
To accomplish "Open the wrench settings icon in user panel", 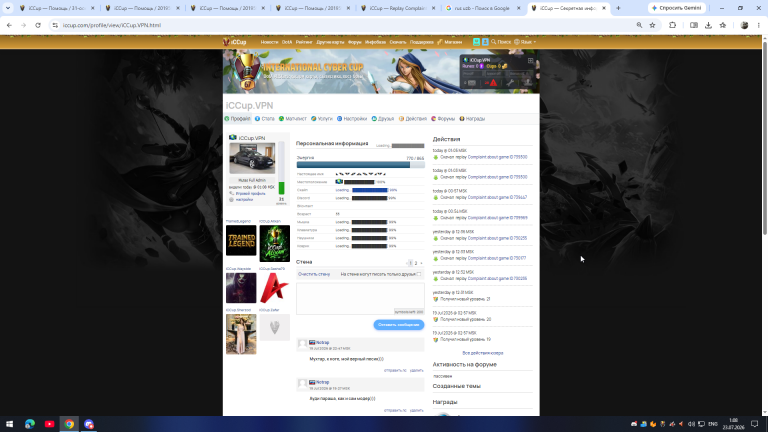I will (510, 83).
